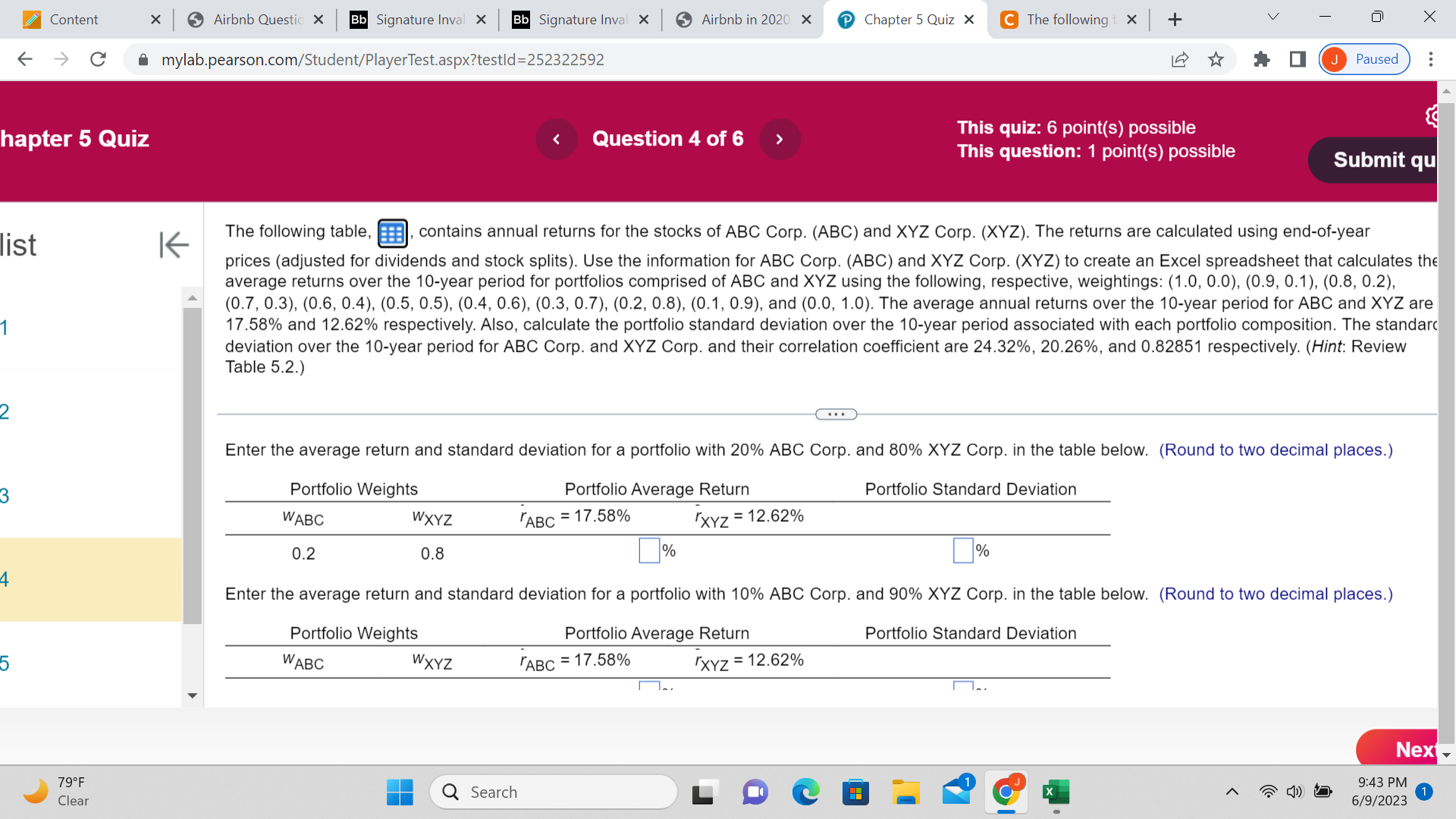
Task: Open the Chrome extensions puzzle icon
Action: pos(1262,59)
